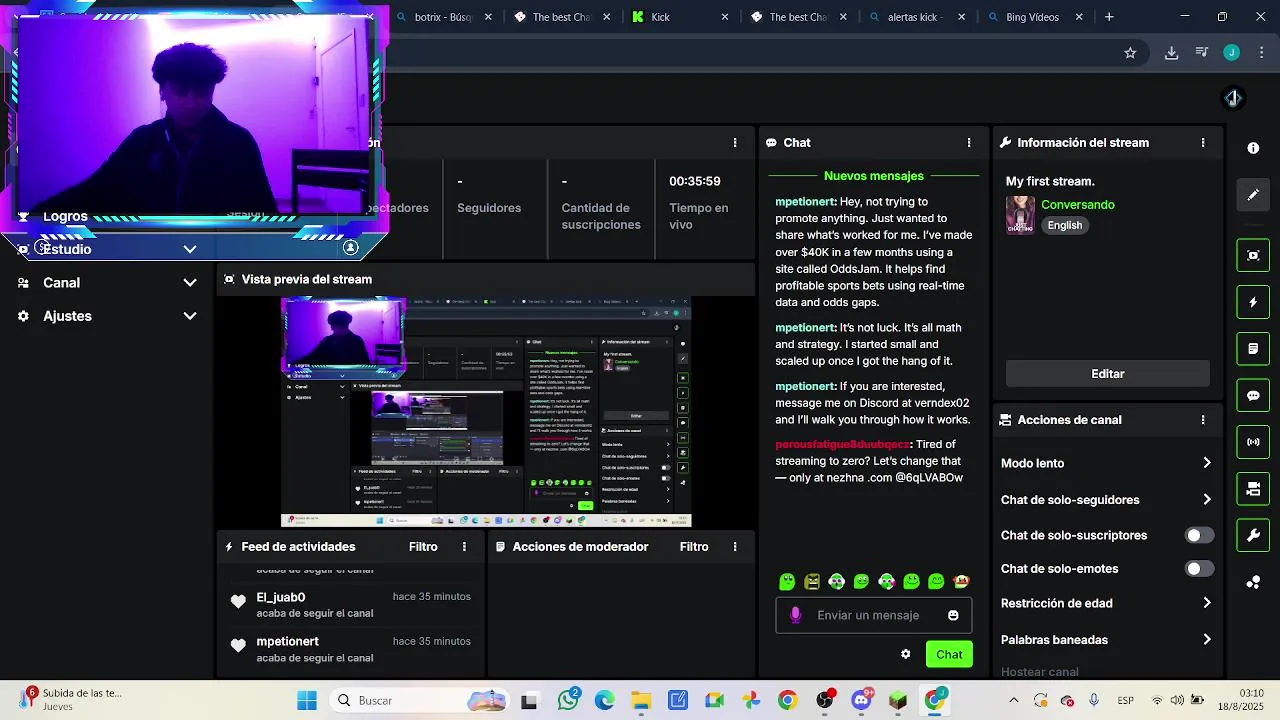Screen dimensions: 1280x720
Task: Switch to the botrix búsqueda browser tab
Action: click(443, 17)
